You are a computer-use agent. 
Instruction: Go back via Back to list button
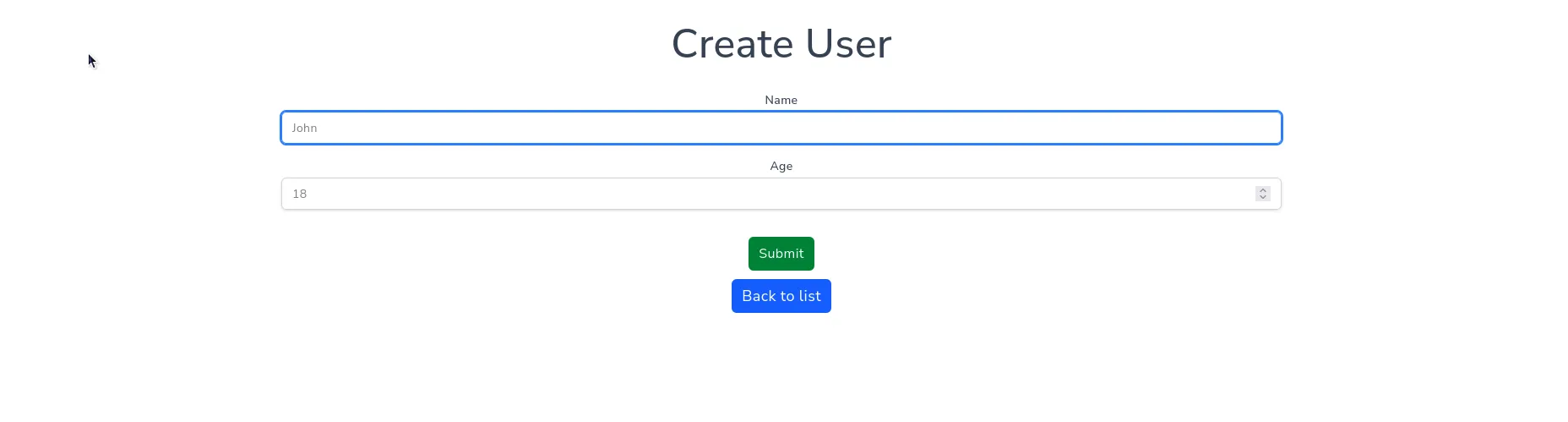point(781,296)
